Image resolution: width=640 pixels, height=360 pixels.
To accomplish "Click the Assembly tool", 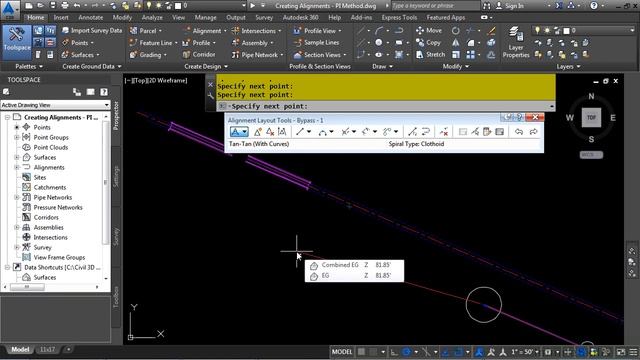I will [x=253, y=42].
